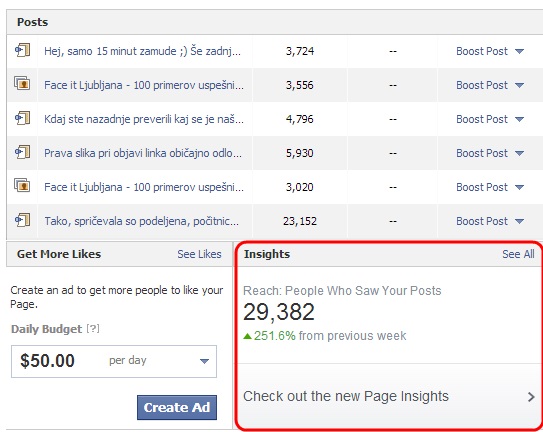Expand Boost Post arrow for 5,930 reach post

pos(519,153)
